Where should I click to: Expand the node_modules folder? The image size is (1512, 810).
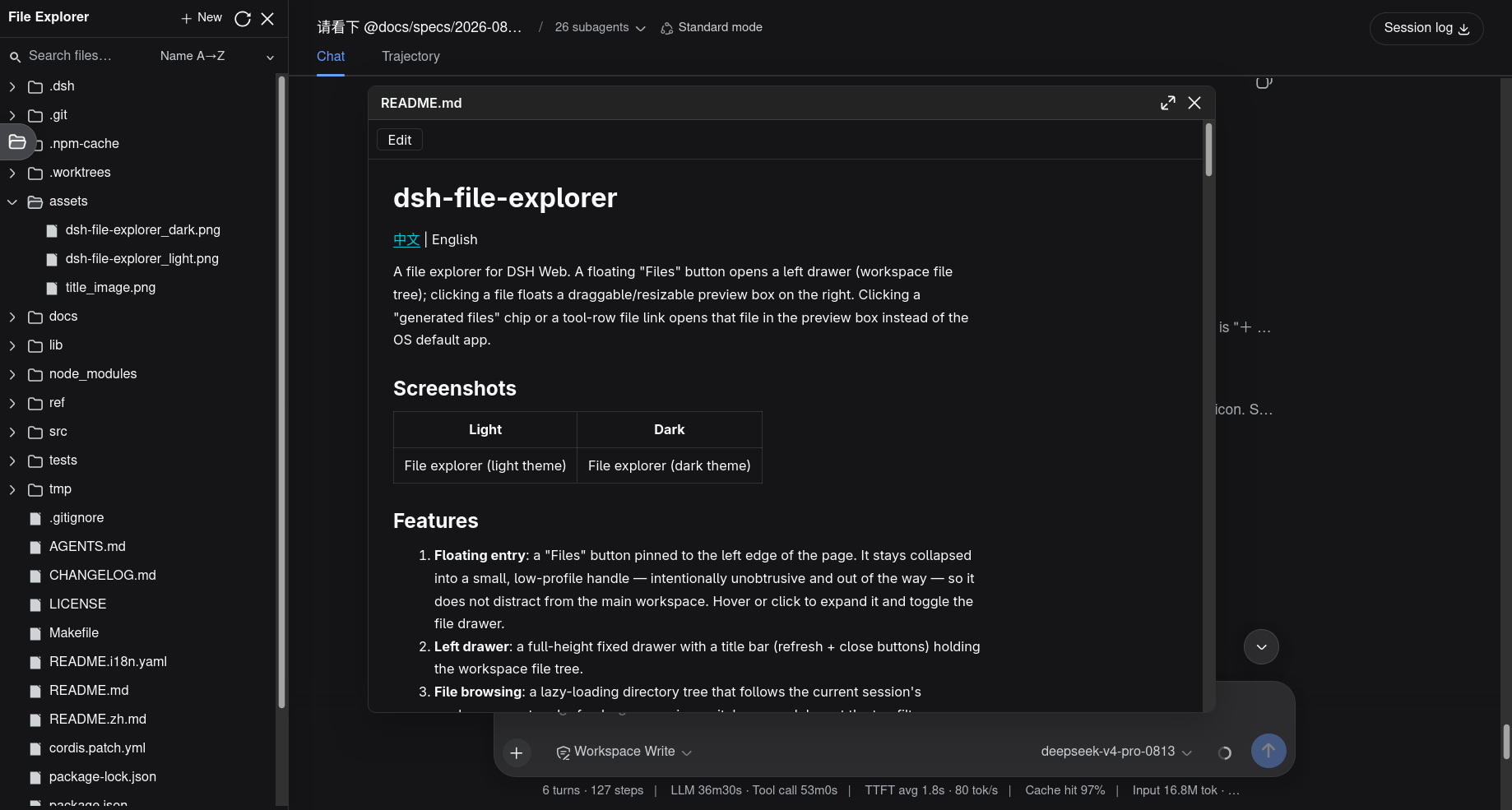coord(12,374)
